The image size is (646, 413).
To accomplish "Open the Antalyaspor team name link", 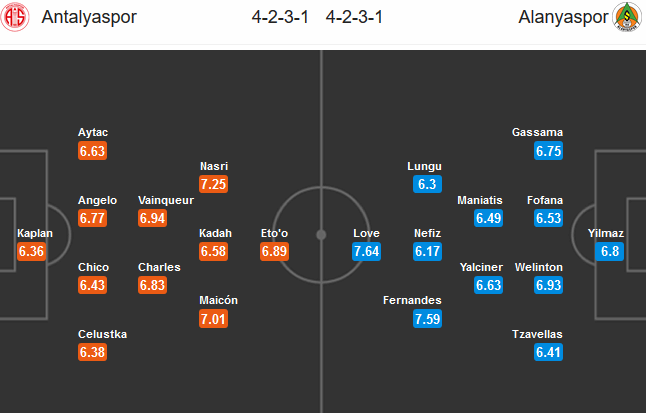I will (x=89, y=17).
